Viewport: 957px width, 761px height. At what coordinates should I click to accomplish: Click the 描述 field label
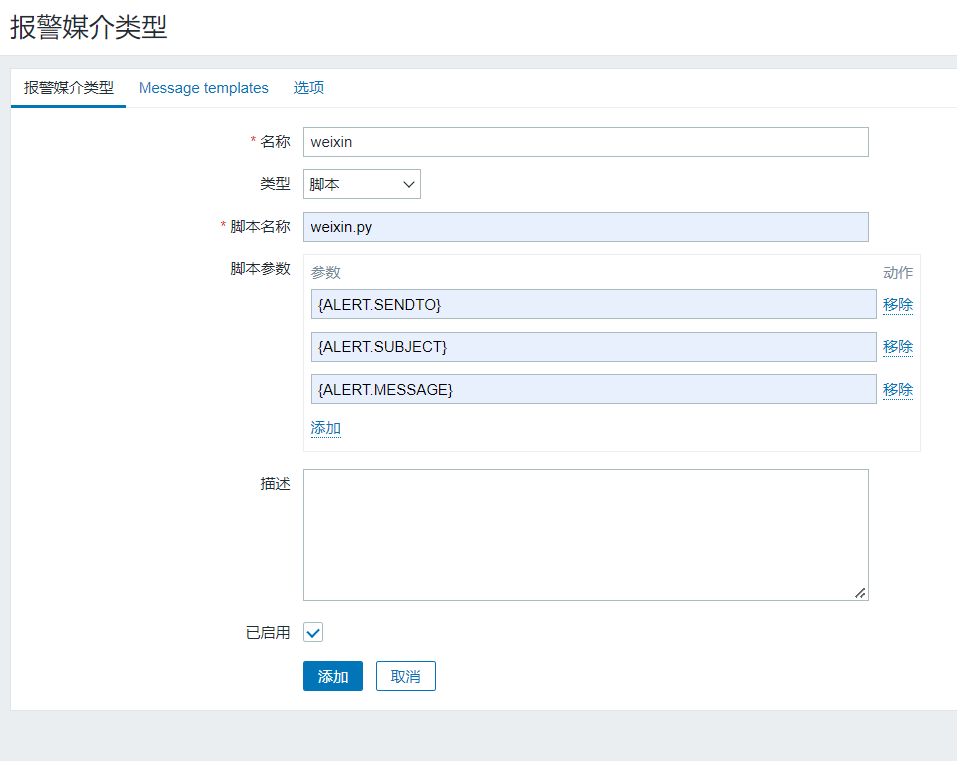(275, 483)
